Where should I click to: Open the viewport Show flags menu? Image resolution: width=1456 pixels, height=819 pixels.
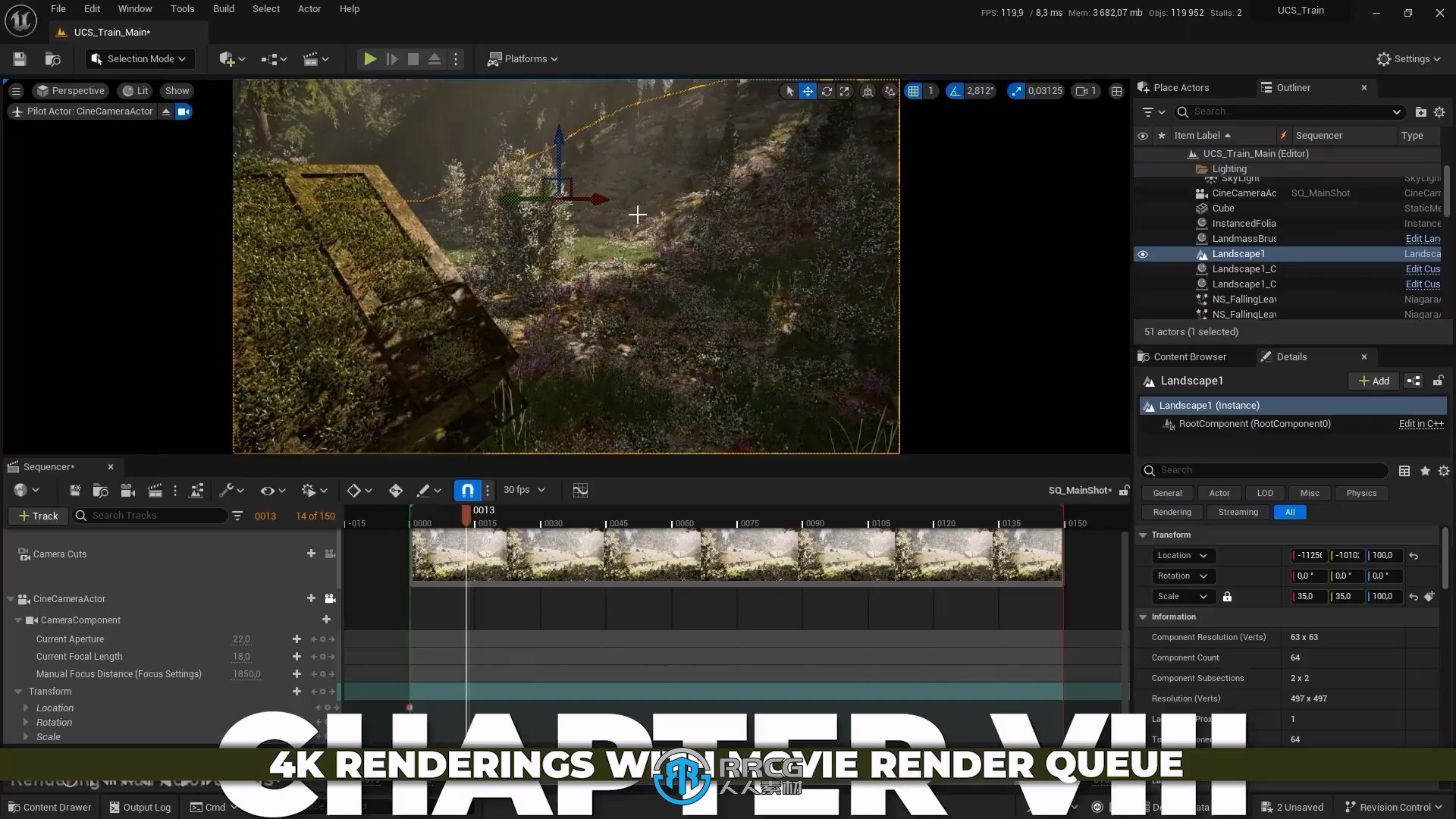tap(177, 91)
